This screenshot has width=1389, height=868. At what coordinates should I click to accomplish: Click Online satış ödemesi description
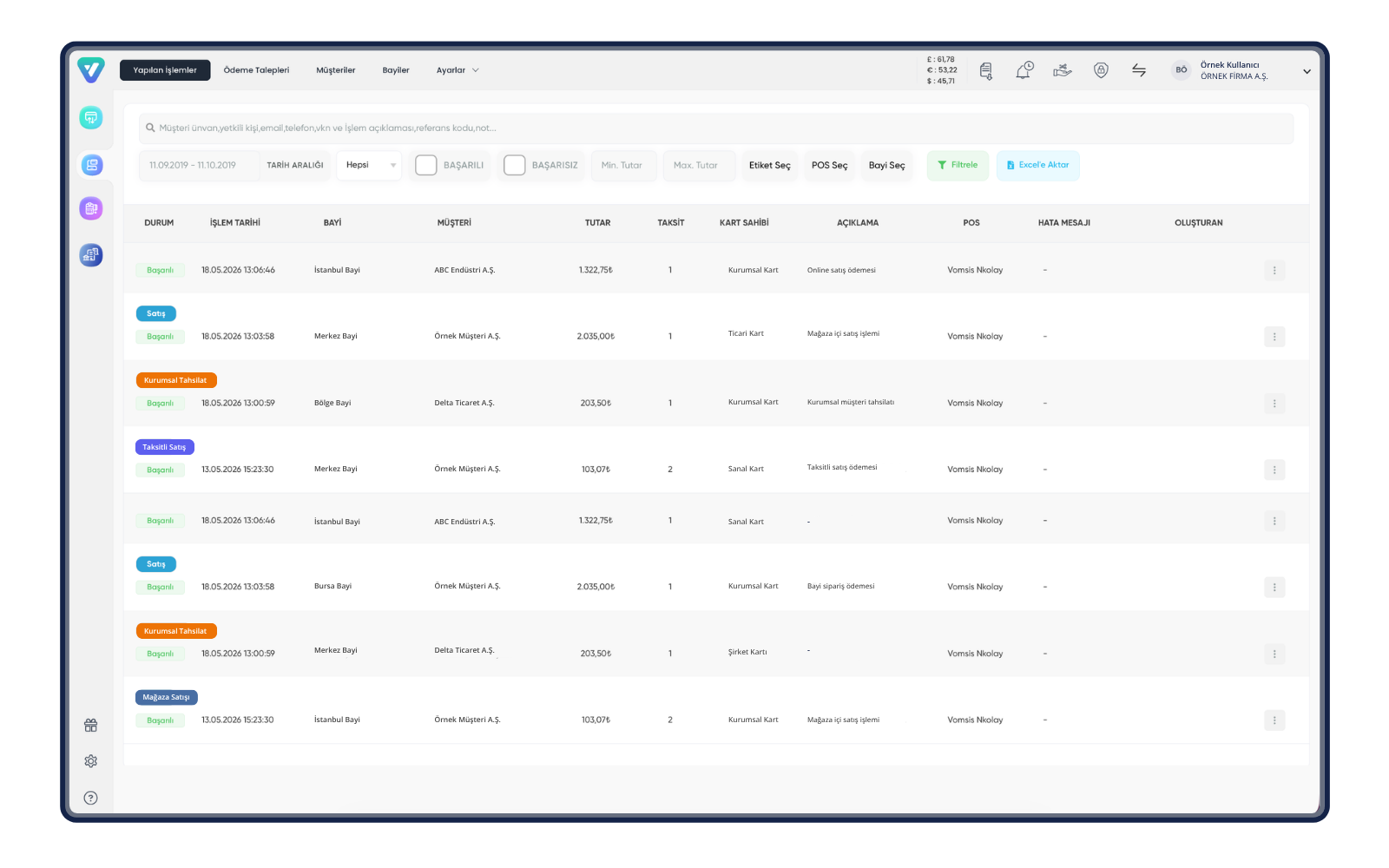841,270
